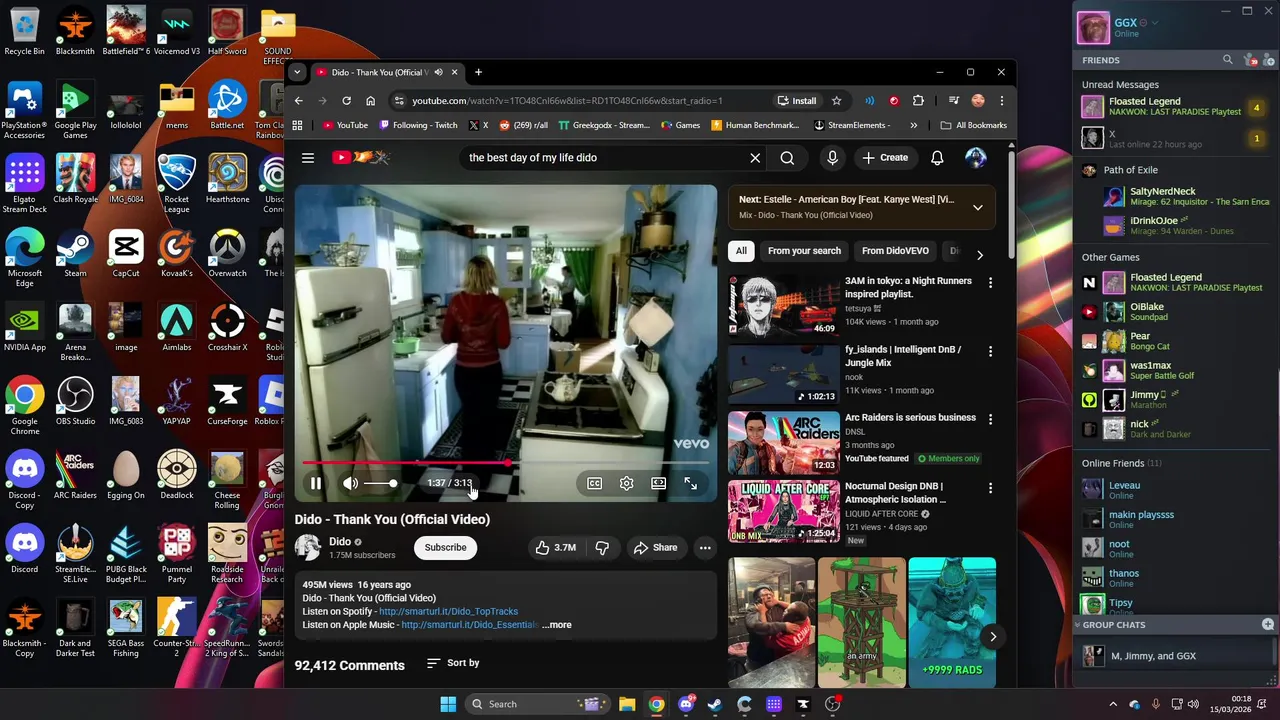Go back in Chrome
The height and width of the screenshot is (720, 1280).
(x=298, y=101)
